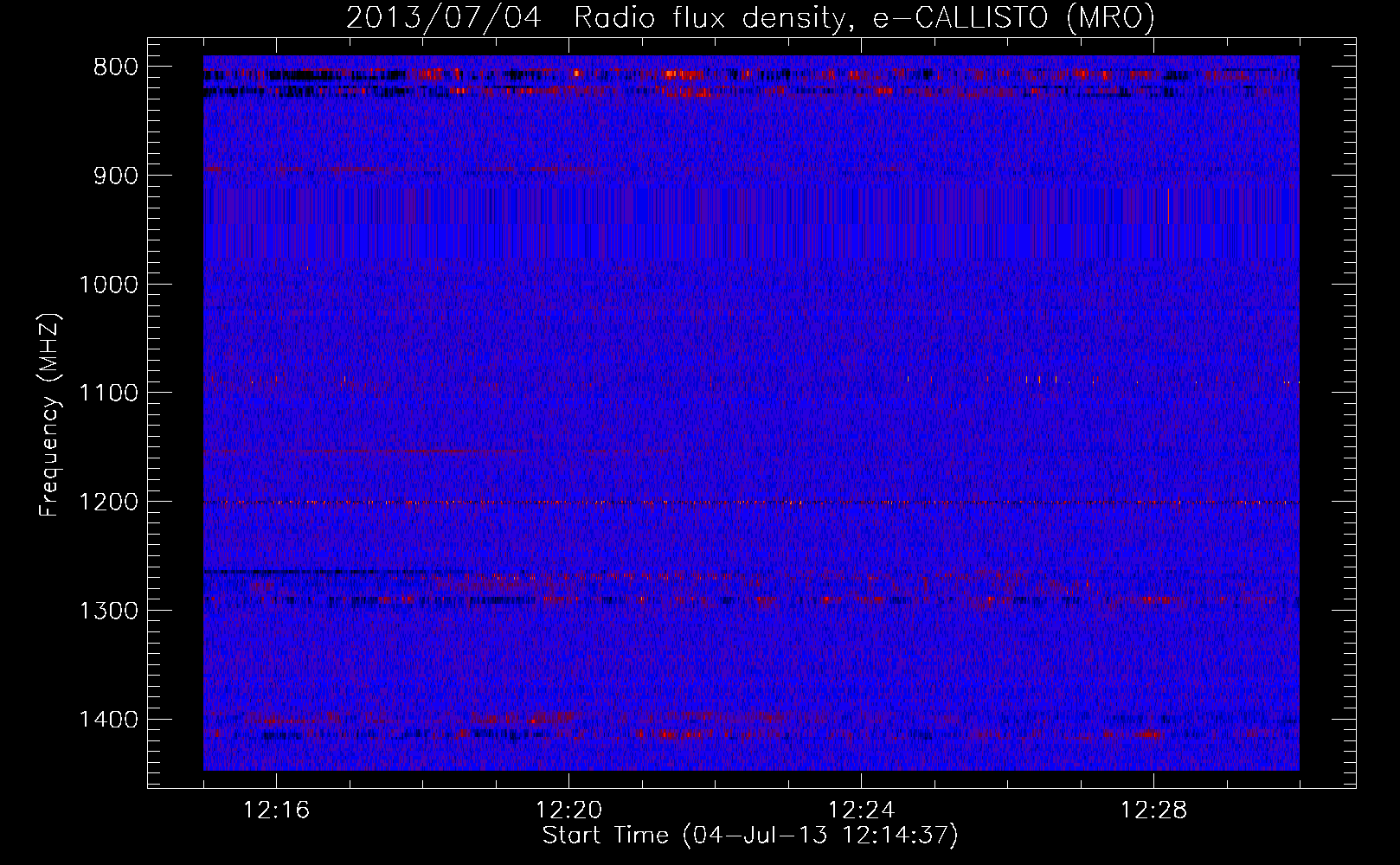The image size is (1400, 865).
Task: Pick the 1400 frequency tick label
Action: 109,720
